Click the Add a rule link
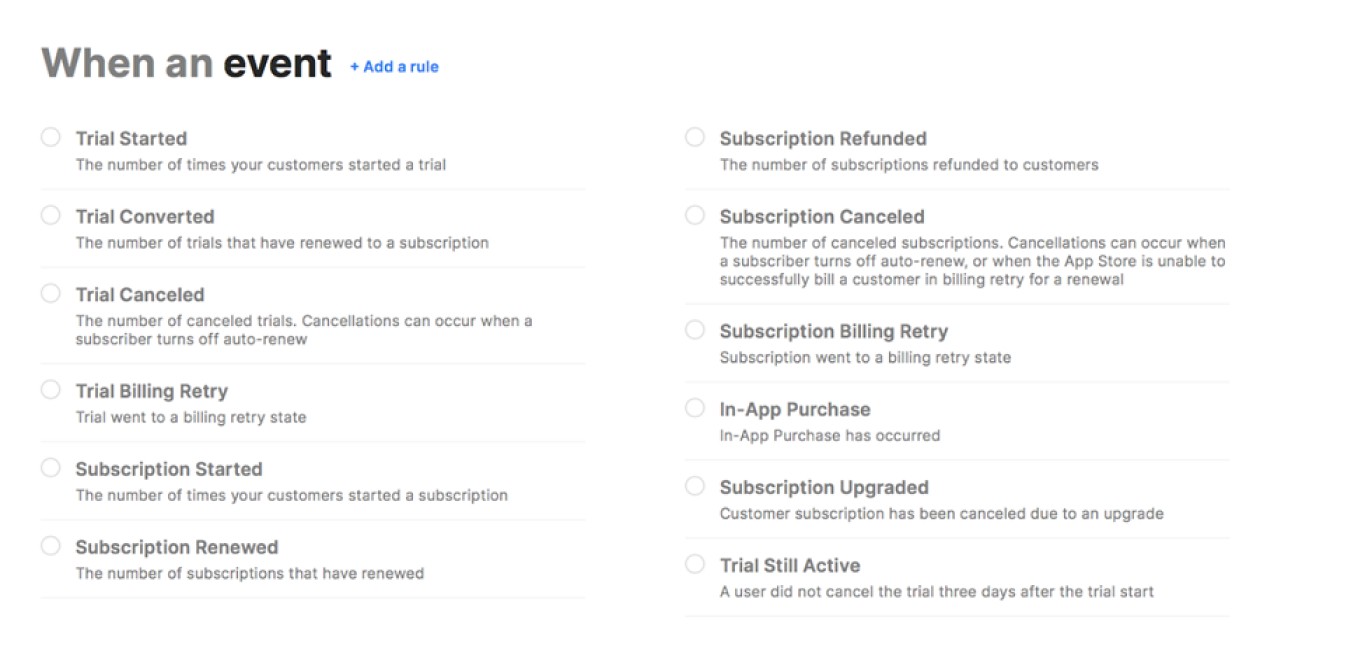The image size is (1366, 668). pos(394,66)
